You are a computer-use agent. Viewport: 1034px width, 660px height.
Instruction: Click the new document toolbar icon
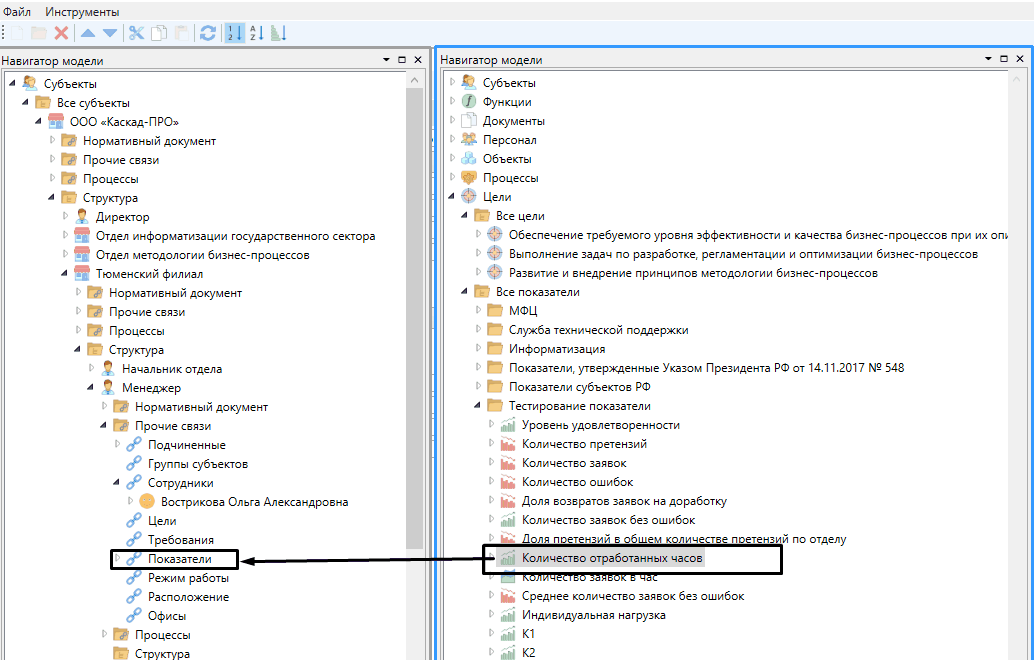click(18, 33)
